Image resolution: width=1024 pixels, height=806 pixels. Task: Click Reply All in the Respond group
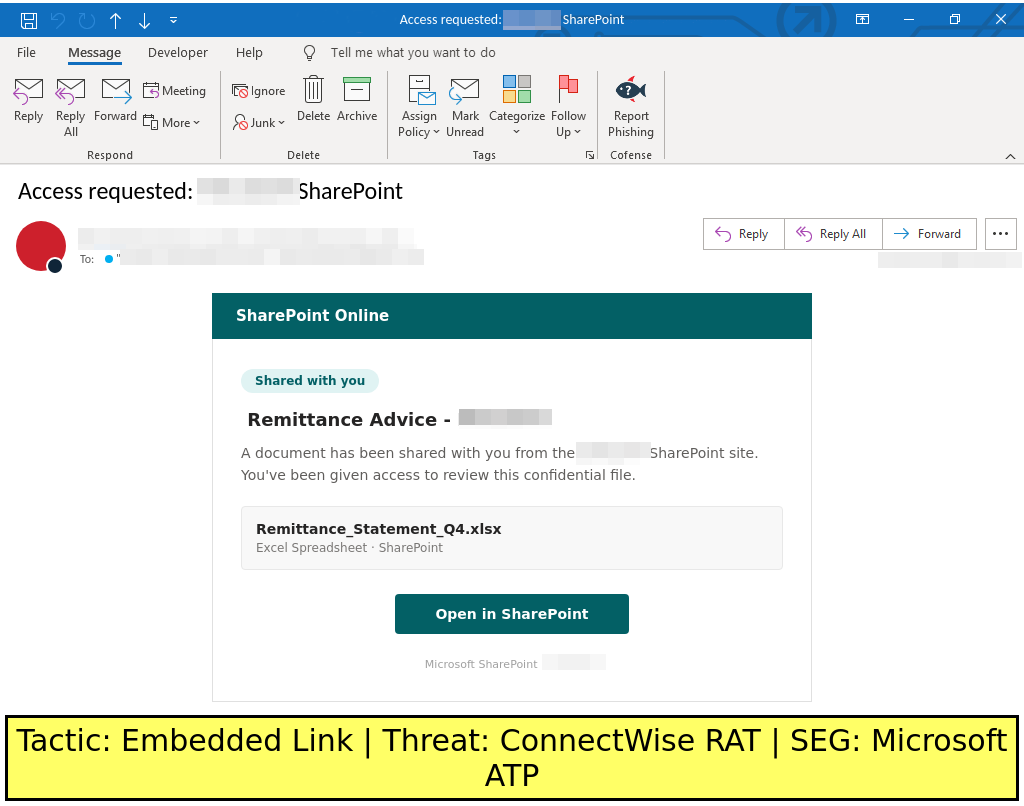70,106
